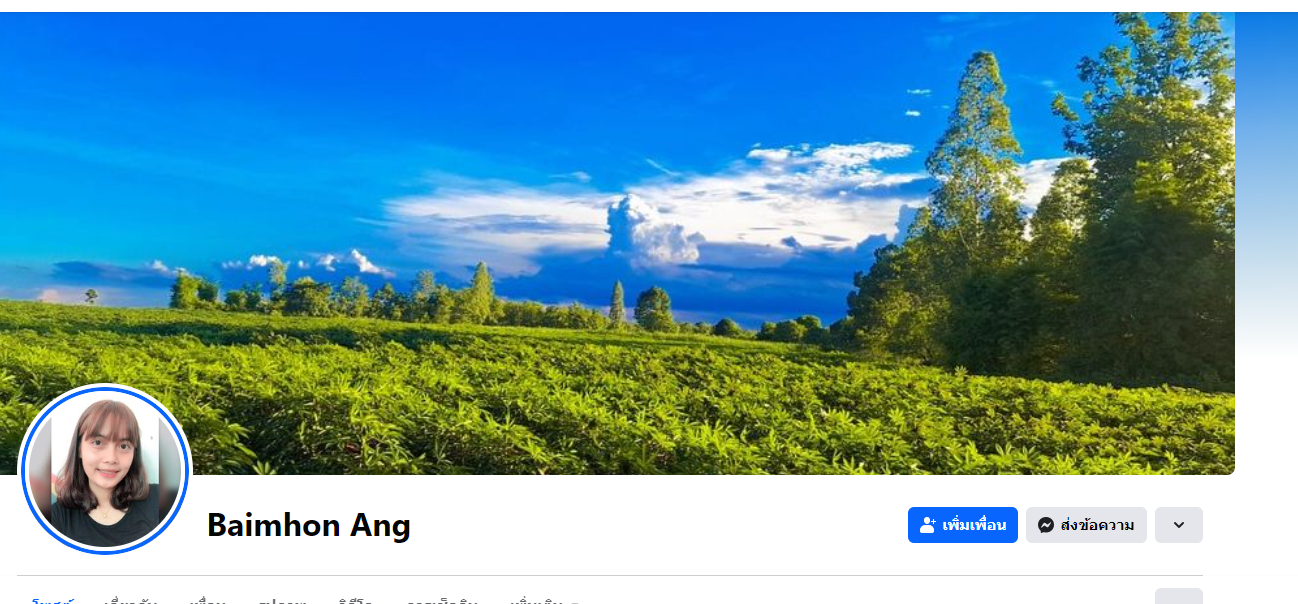Click the Baimhon Ang profile name
This screenshot has height=604, width=1298.
pyautogui.click(x=309, y=525)
